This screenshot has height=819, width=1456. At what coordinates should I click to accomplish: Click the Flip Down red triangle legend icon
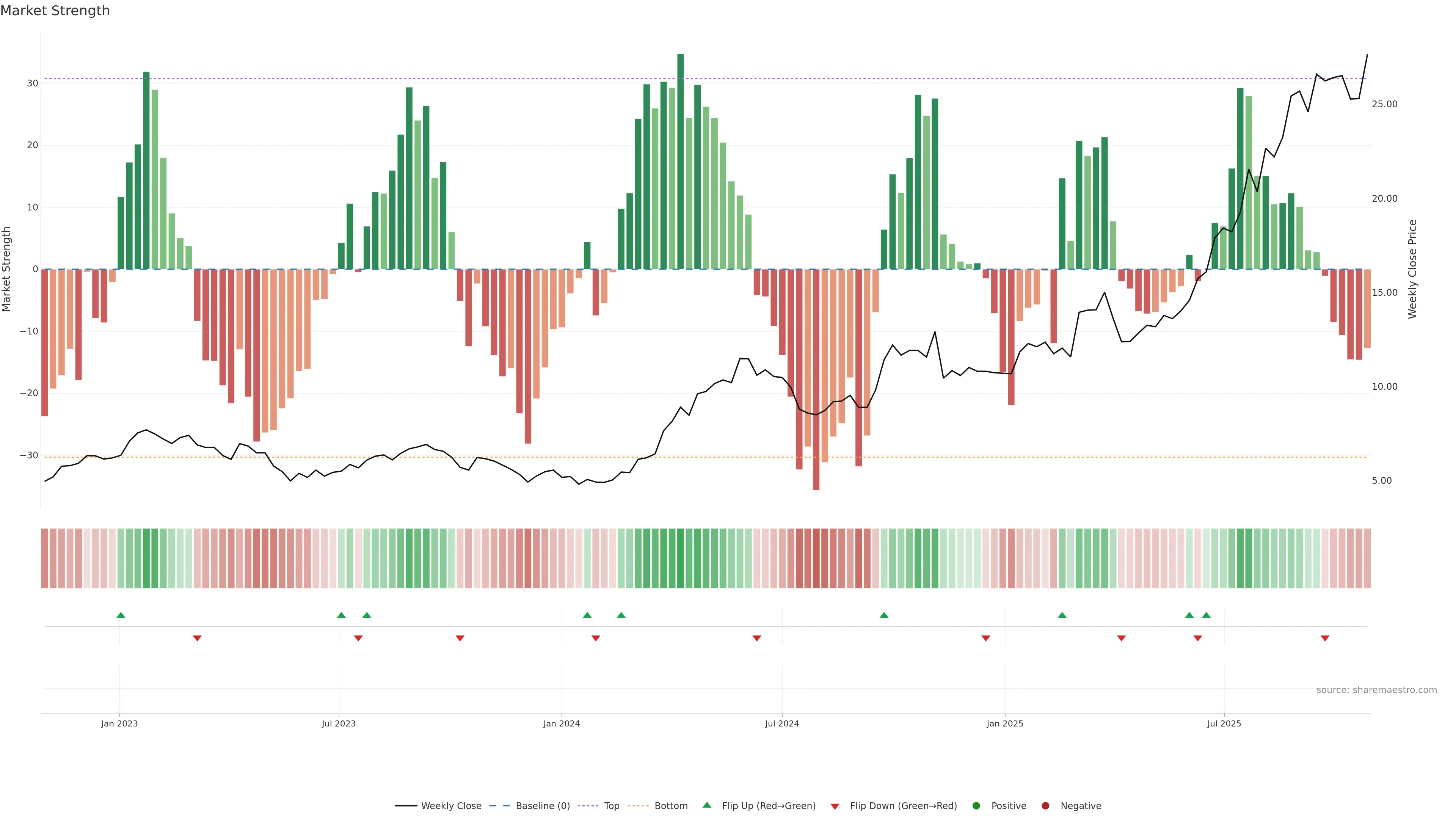click(835, 806)
